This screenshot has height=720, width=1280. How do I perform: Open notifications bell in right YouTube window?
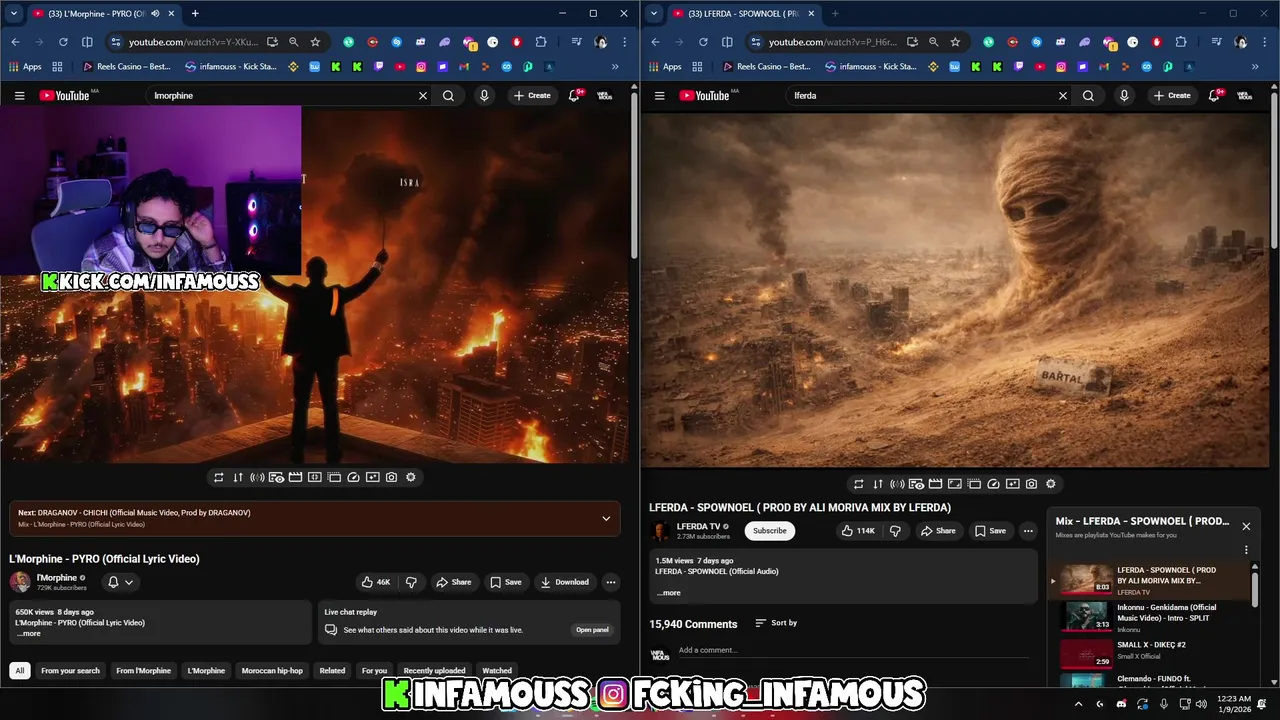[1214, 96]
